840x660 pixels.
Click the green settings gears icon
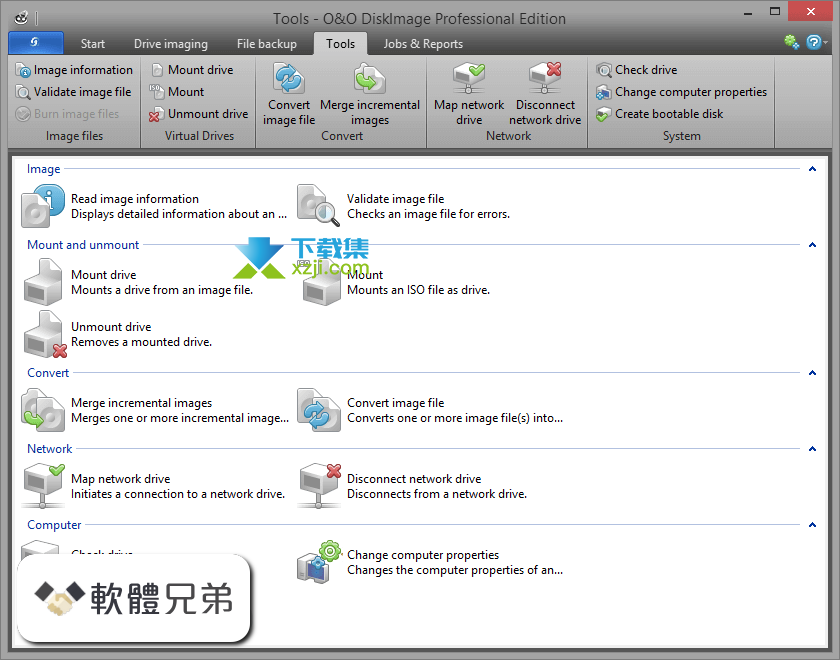pyautogui.click(x=792, y=42)
